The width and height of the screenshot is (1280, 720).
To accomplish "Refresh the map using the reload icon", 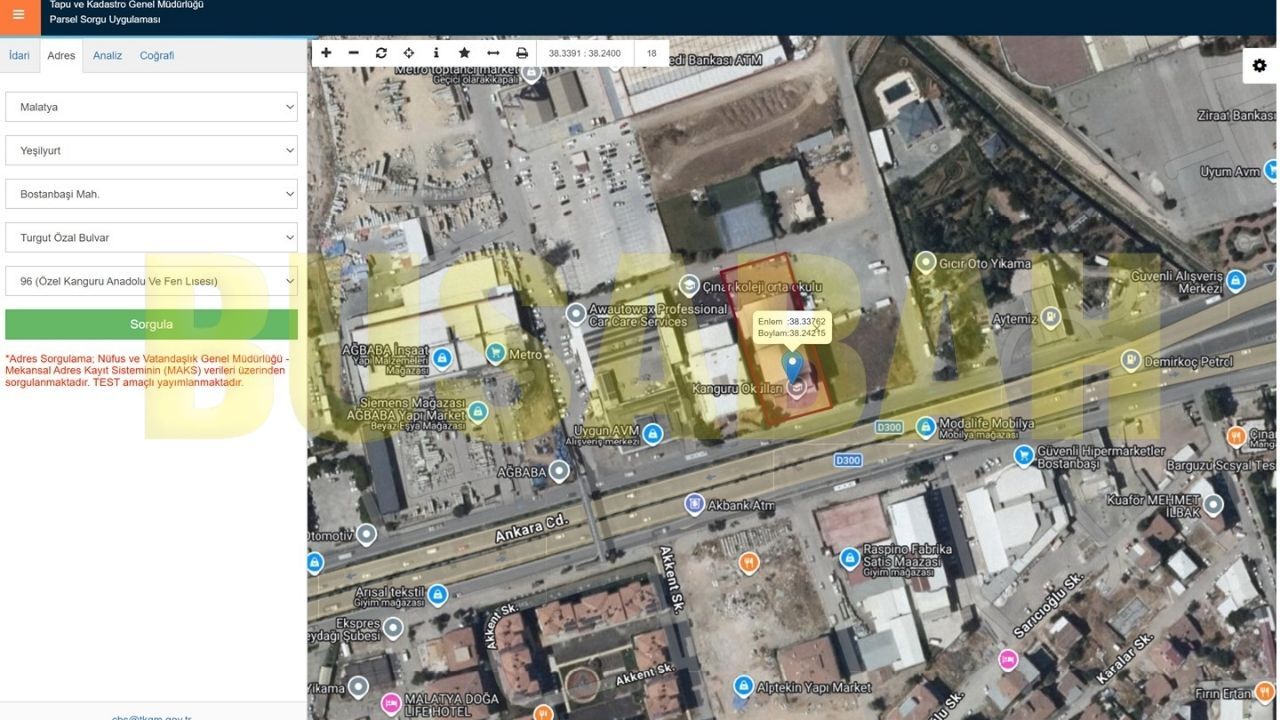I will (x=381, y=53).
